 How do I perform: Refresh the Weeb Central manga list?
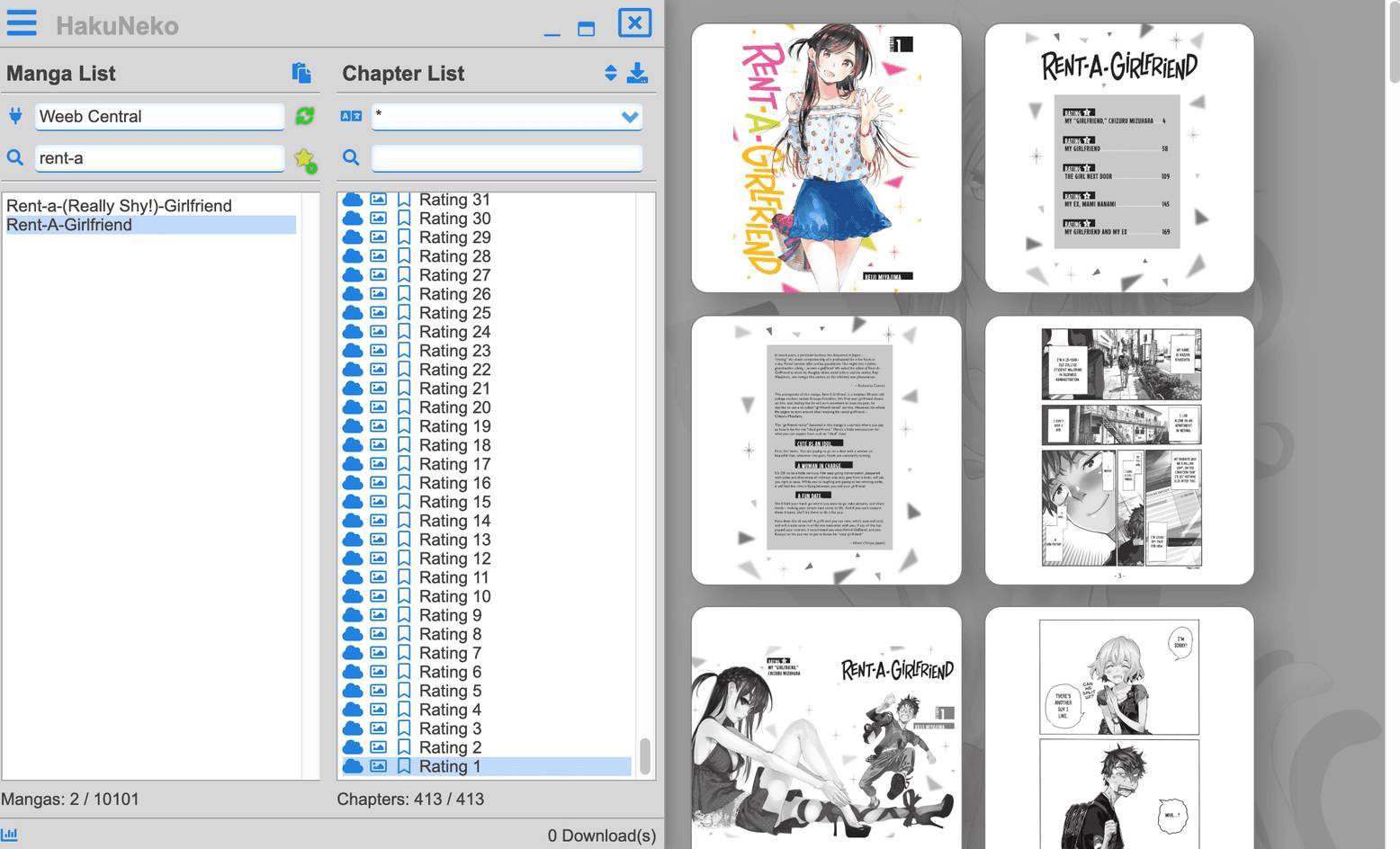(x=303, y=116)
